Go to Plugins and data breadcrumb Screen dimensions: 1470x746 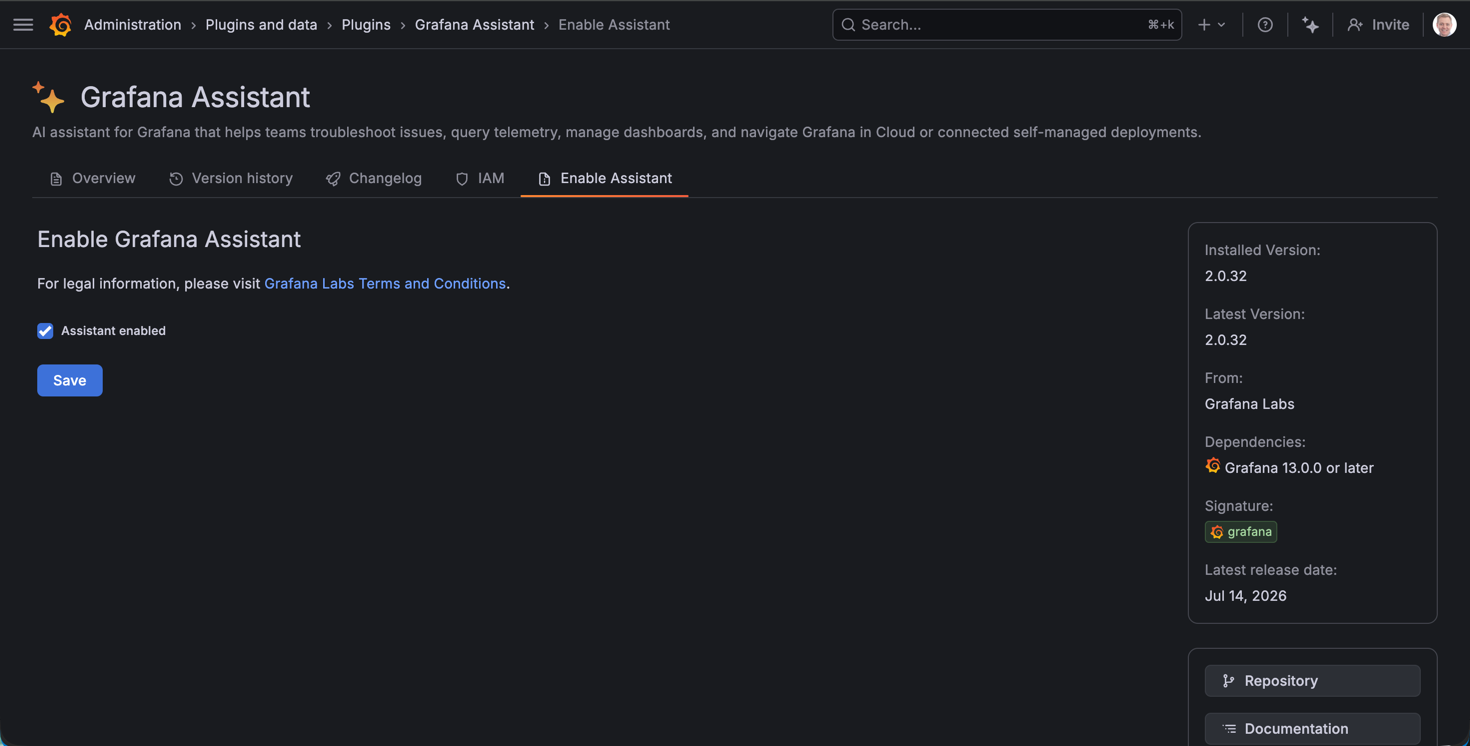[x=261, y=25]
